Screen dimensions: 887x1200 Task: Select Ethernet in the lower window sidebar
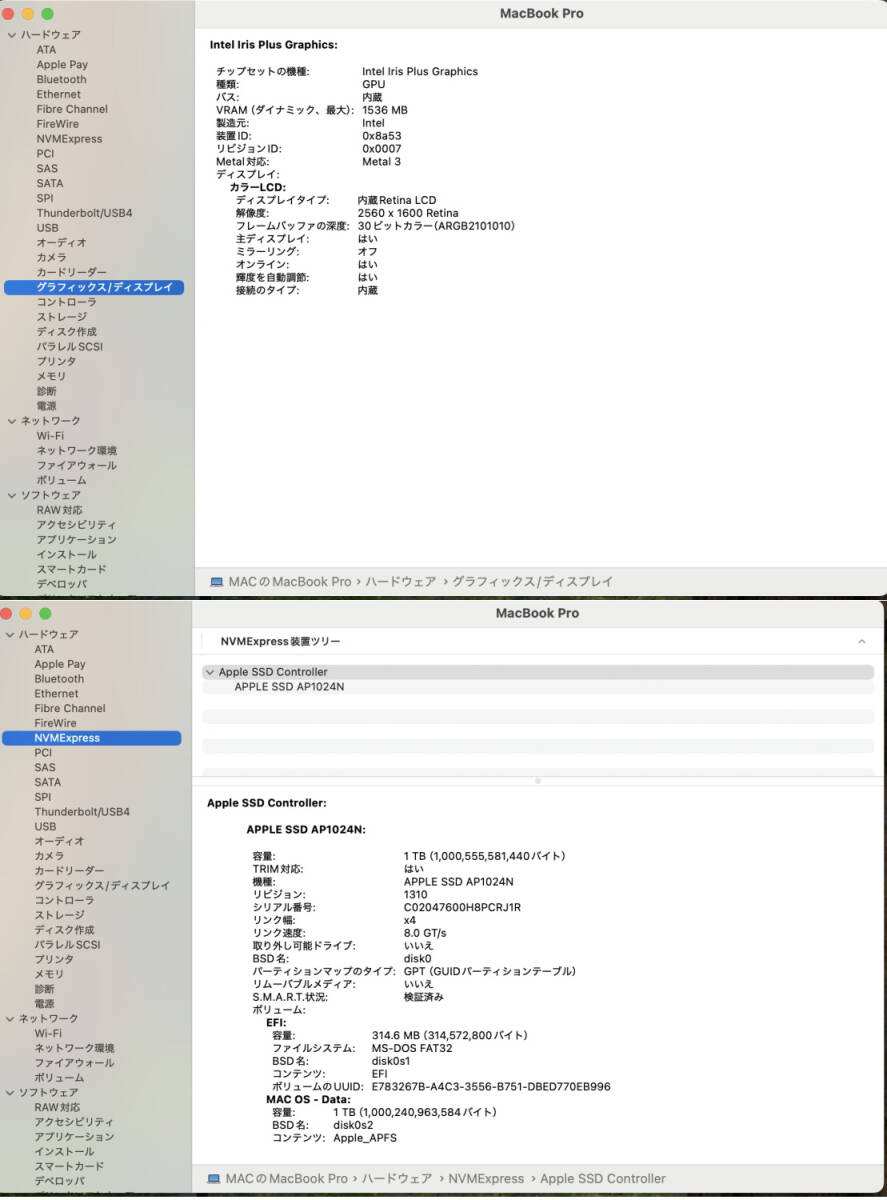[56, 694]
